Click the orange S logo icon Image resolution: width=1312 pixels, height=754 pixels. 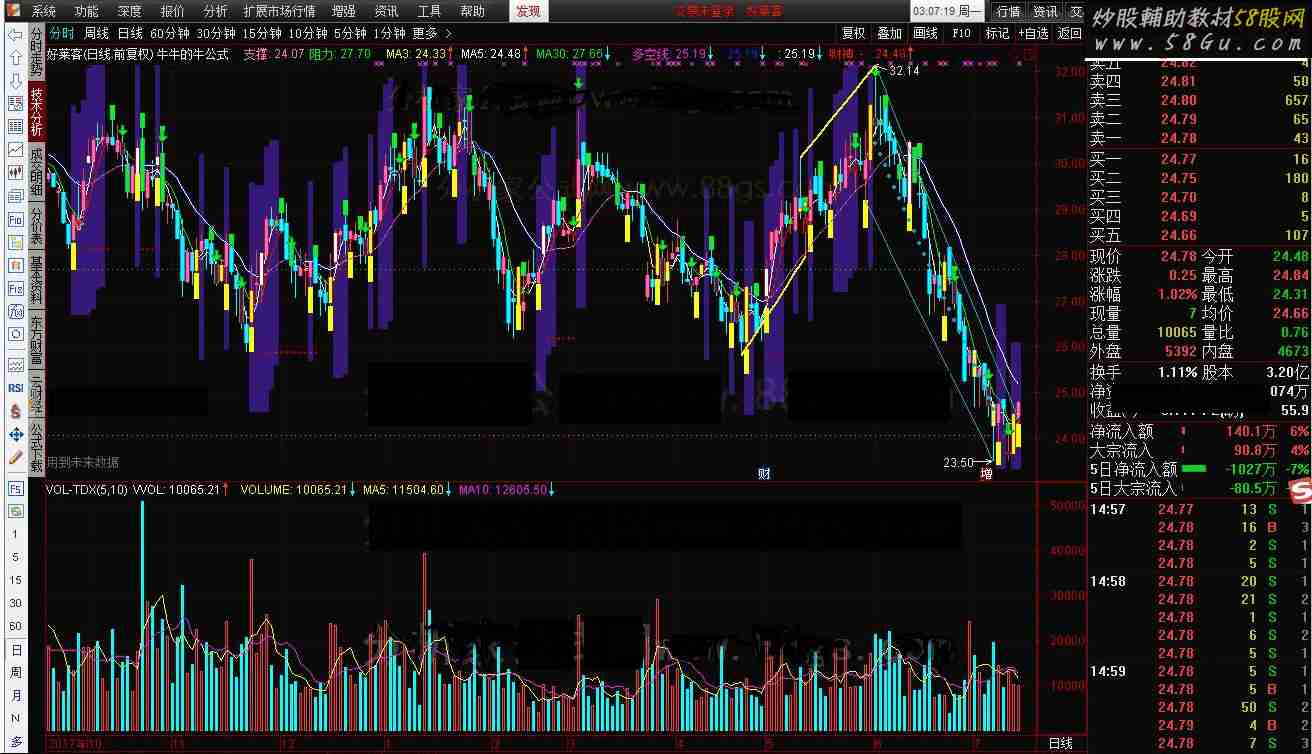pyautogui.click(x=1299, y=493)
